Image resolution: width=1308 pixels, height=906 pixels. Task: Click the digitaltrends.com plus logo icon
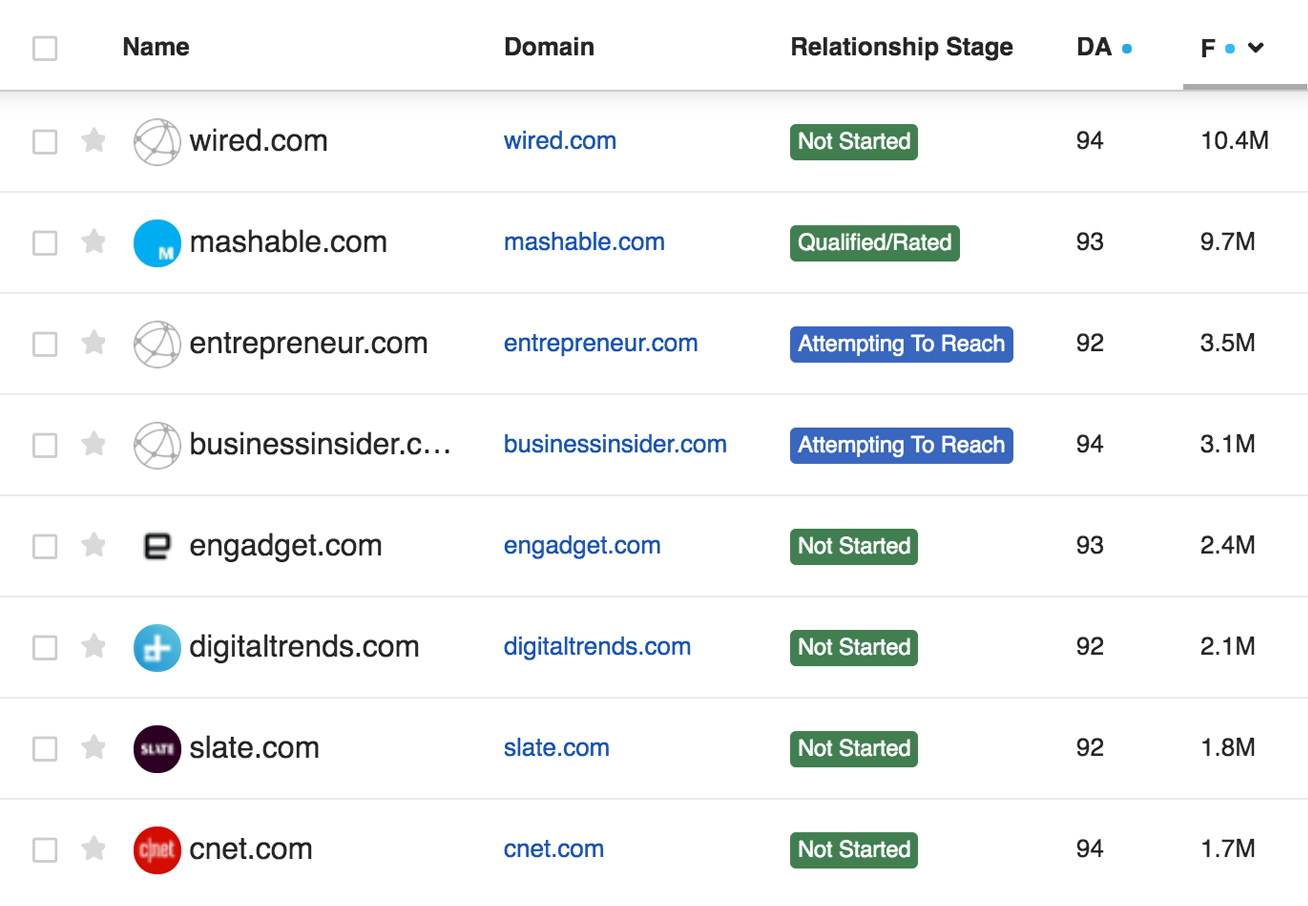tap(157, 647)
